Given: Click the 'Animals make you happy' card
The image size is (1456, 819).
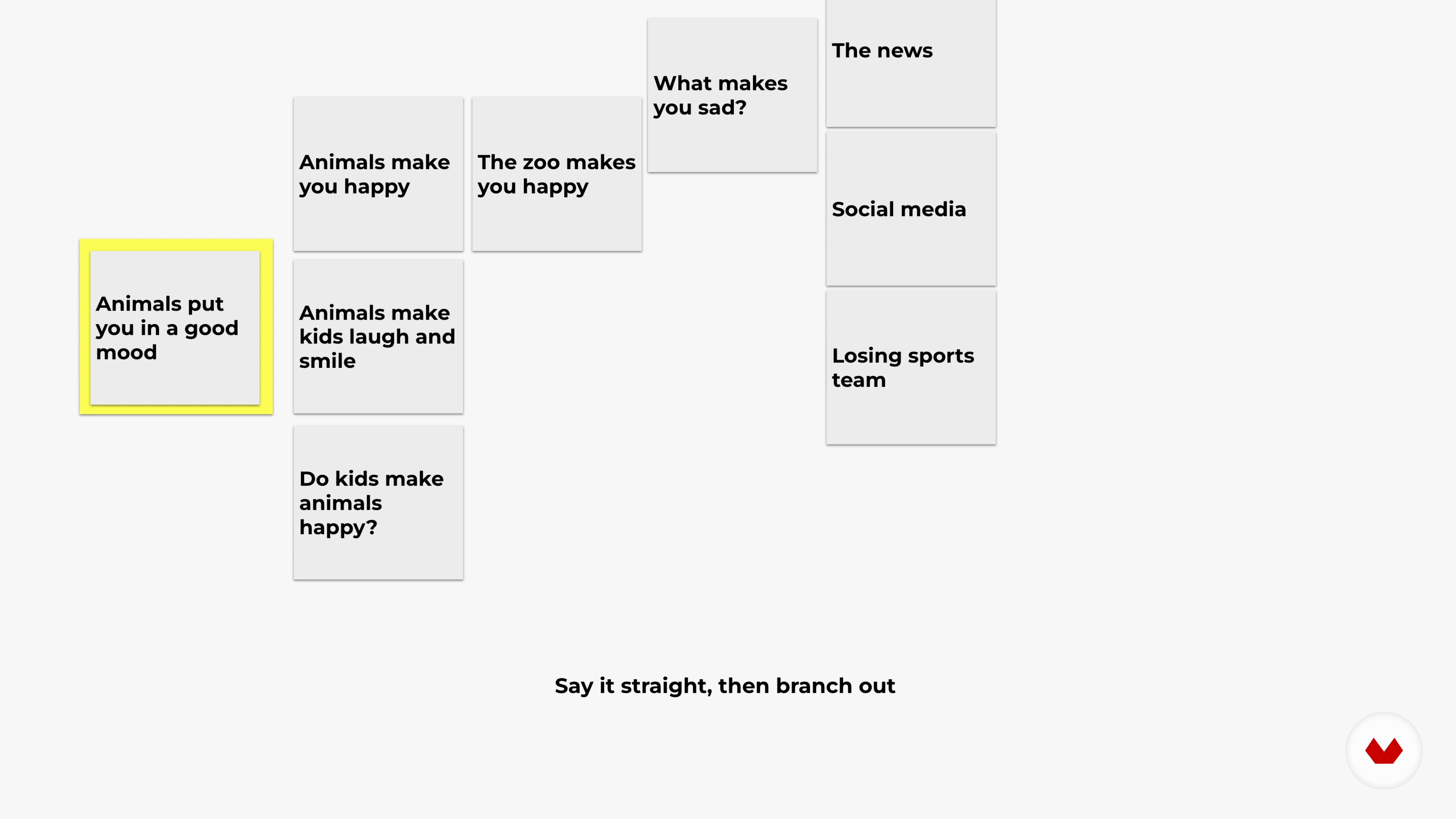Looking at the screenshot, I should [x=378, y=174].
